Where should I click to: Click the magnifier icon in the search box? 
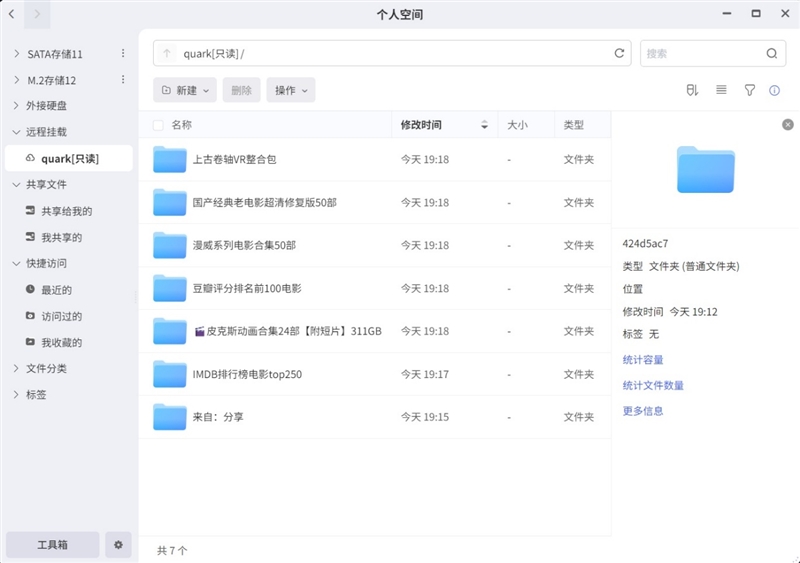[772, 54]
